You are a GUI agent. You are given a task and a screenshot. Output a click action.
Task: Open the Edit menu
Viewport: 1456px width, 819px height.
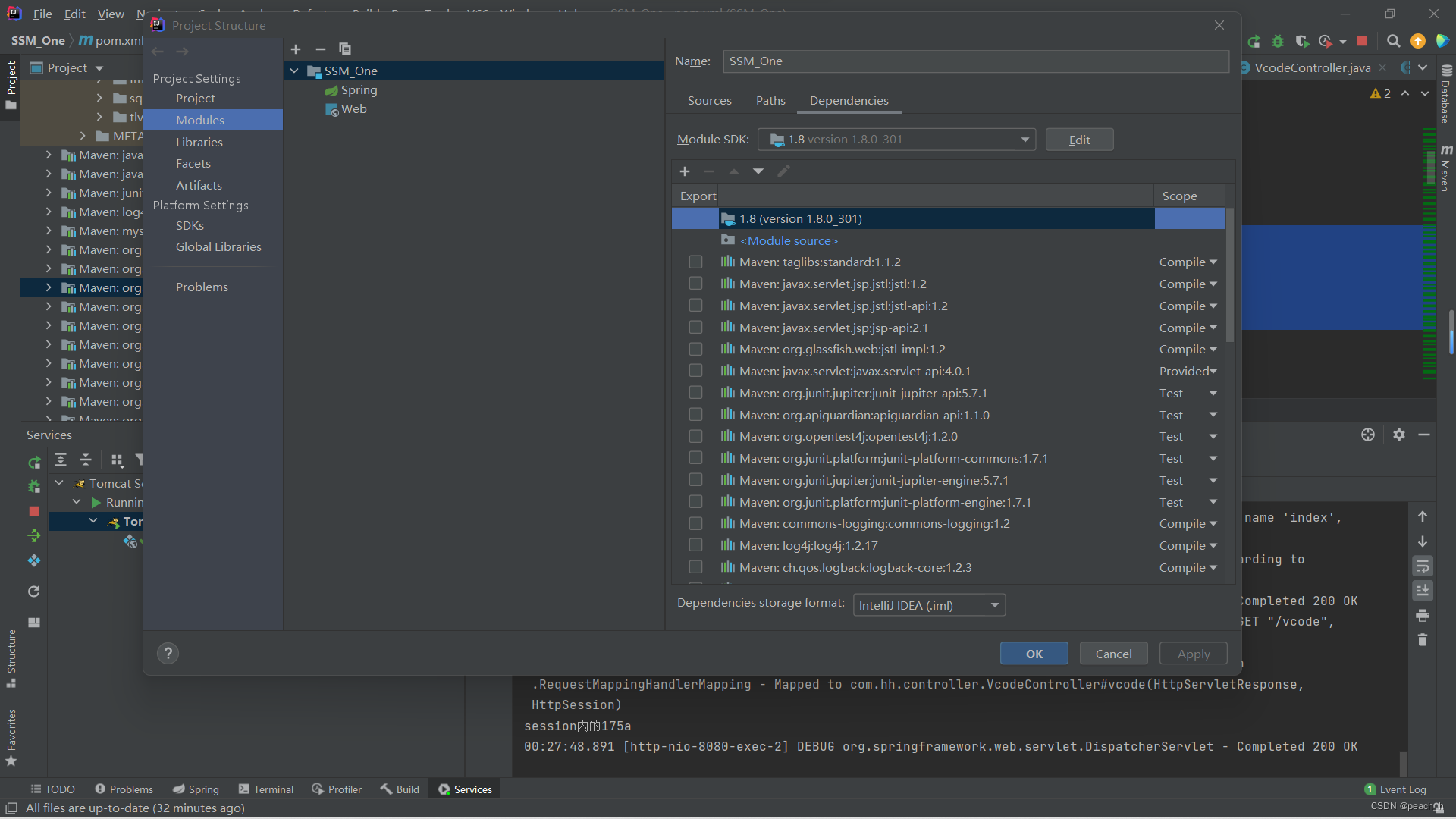tap(74, 14)
